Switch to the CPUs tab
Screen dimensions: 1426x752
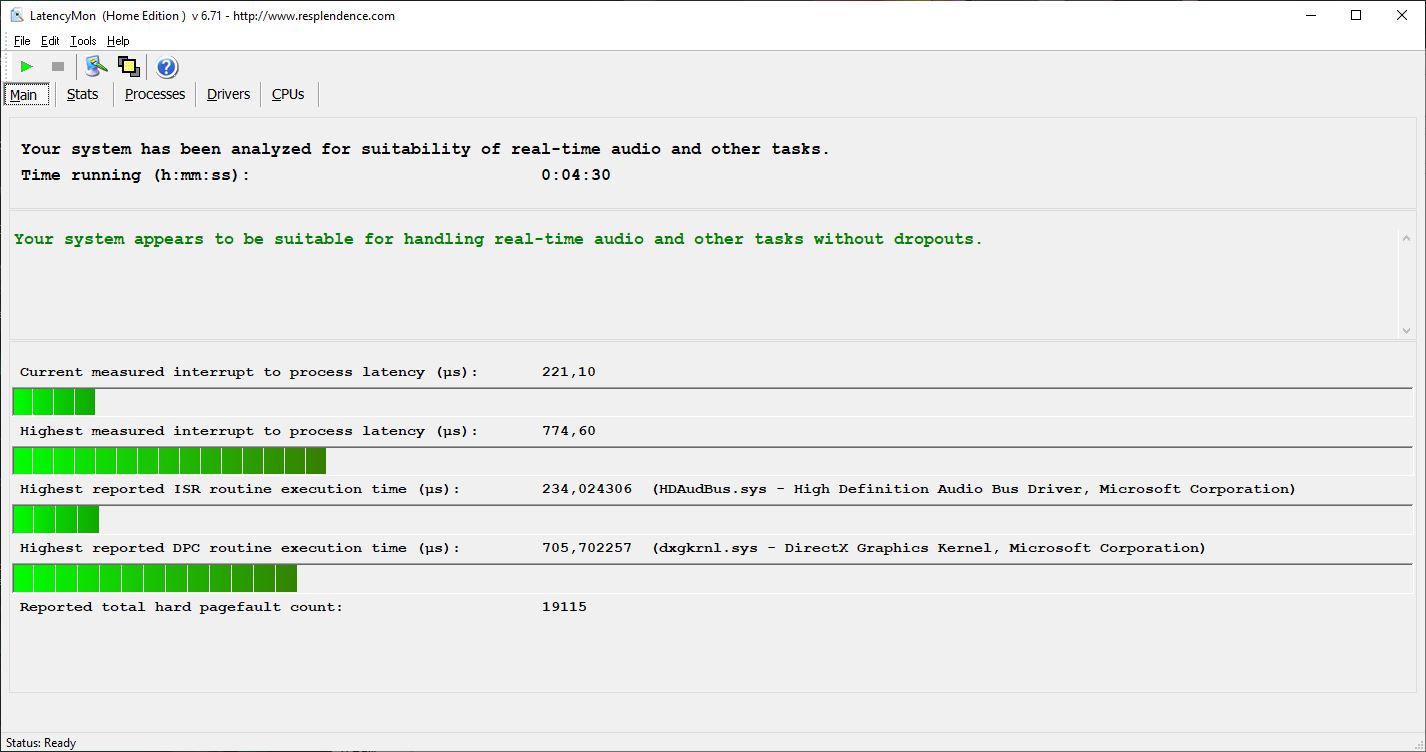(288, 94)
